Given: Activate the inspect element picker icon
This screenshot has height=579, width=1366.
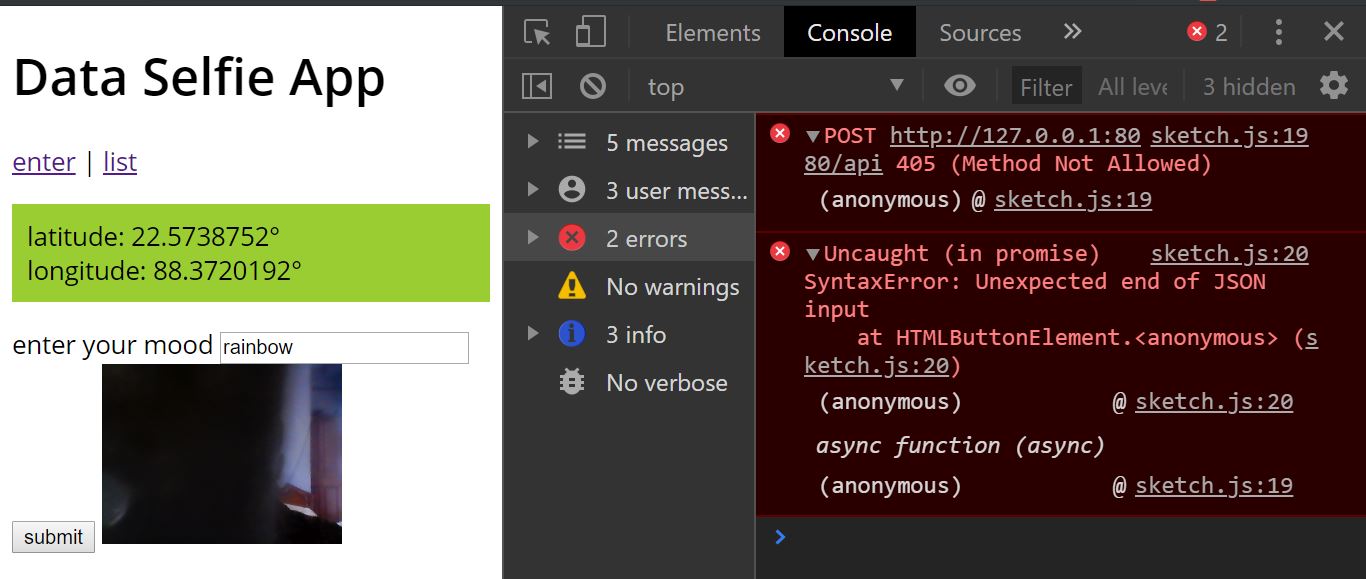Looking at the screenshot, I should click(537, 33).
